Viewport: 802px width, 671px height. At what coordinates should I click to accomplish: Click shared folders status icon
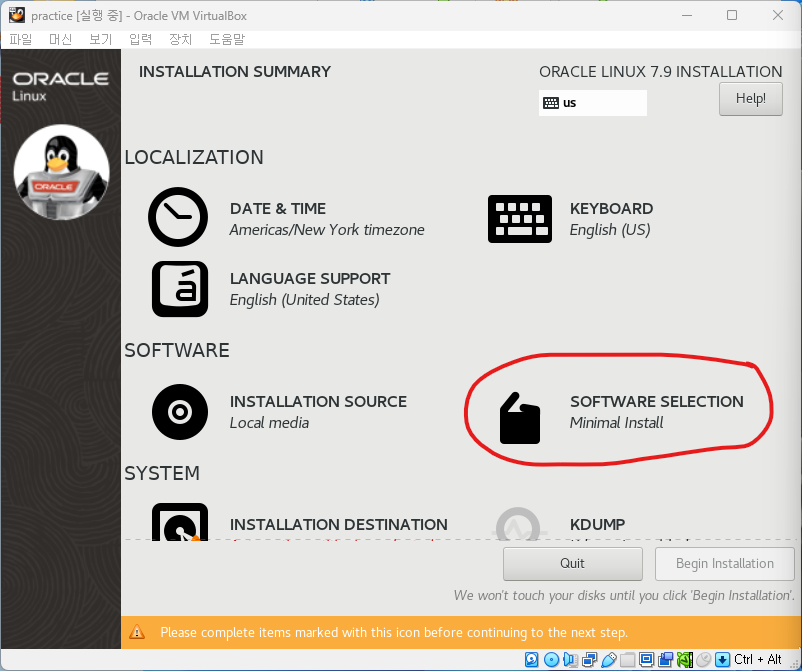(628, 659)
